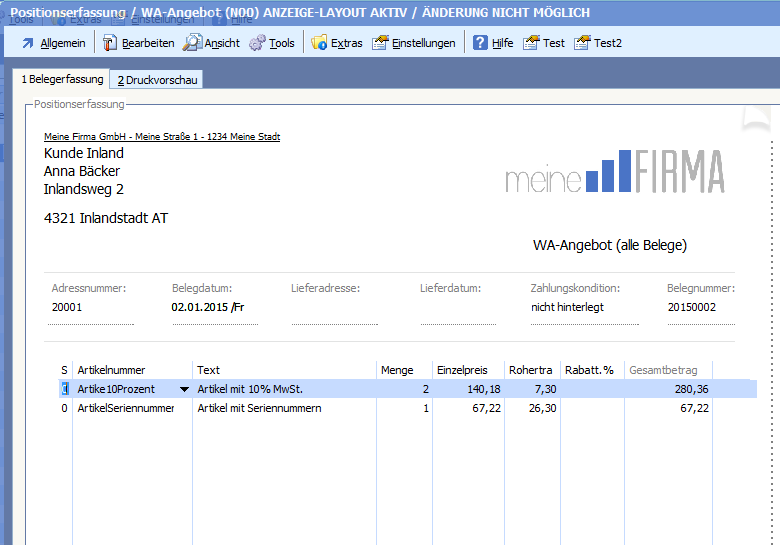Viewport: 780px width, 545px height.
Task: Click the Hilfe question mark icon
Action: [481, 43]
